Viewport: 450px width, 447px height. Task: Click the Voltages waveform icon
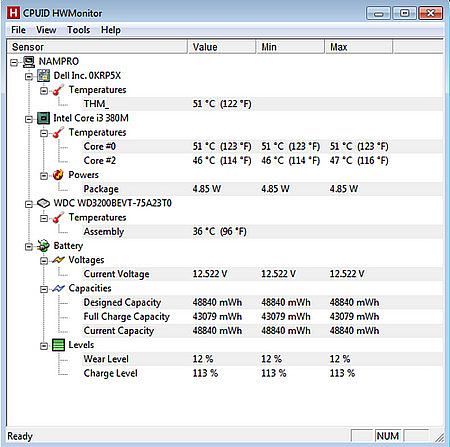58,260
